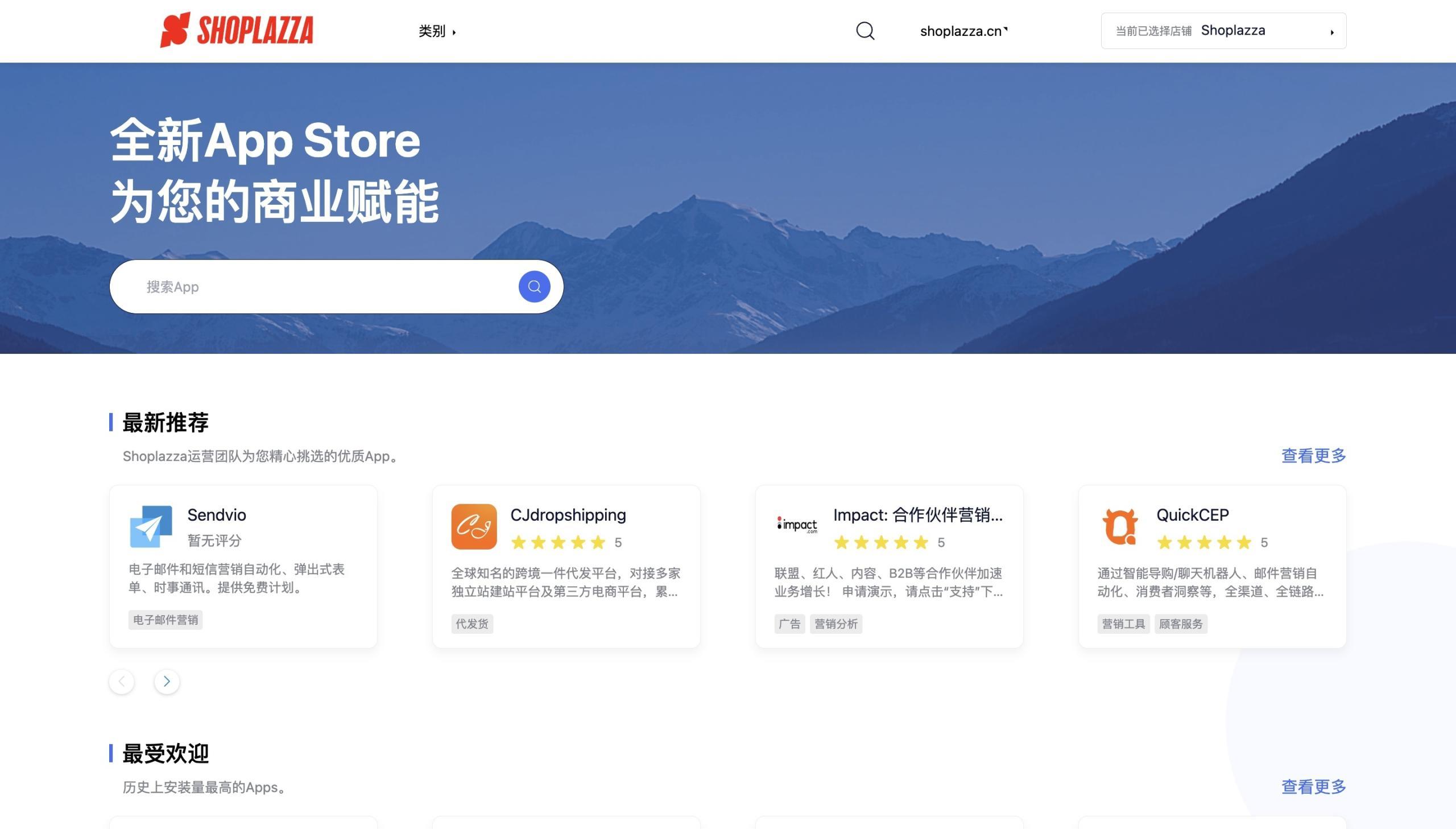Click the 历史上安装量最高的Apps subtitle
This screenshot has width=1456, height=829.
(x=205, y=787)
